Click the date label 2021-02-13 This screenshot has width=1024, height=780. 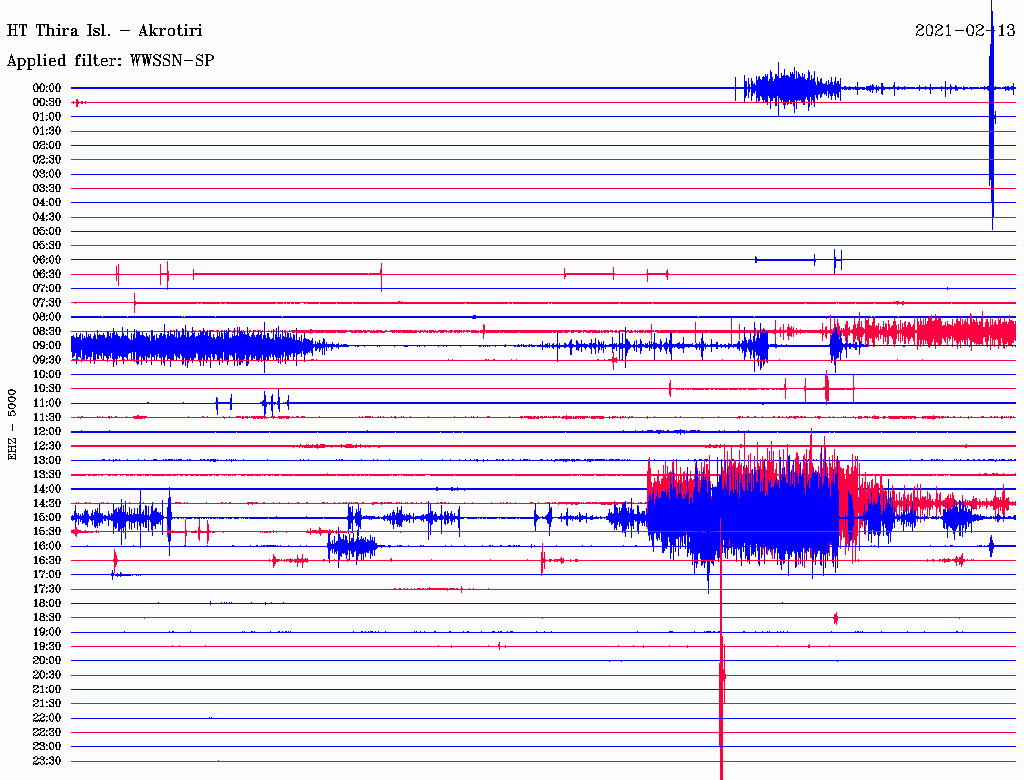pyautogui.click(x=965, y=31)
